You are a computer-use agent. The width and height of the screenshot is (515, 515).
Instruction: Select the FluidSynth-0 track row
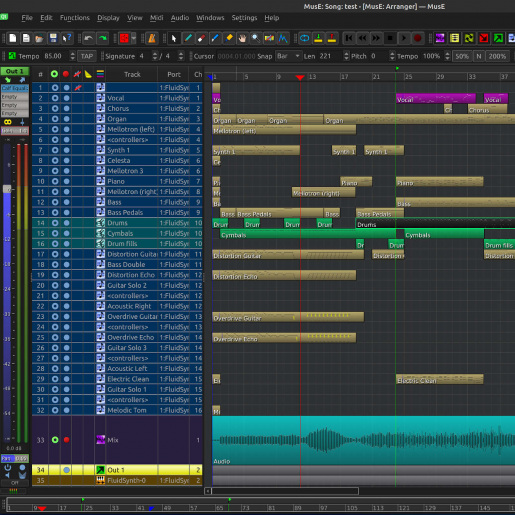pos(117,480)
